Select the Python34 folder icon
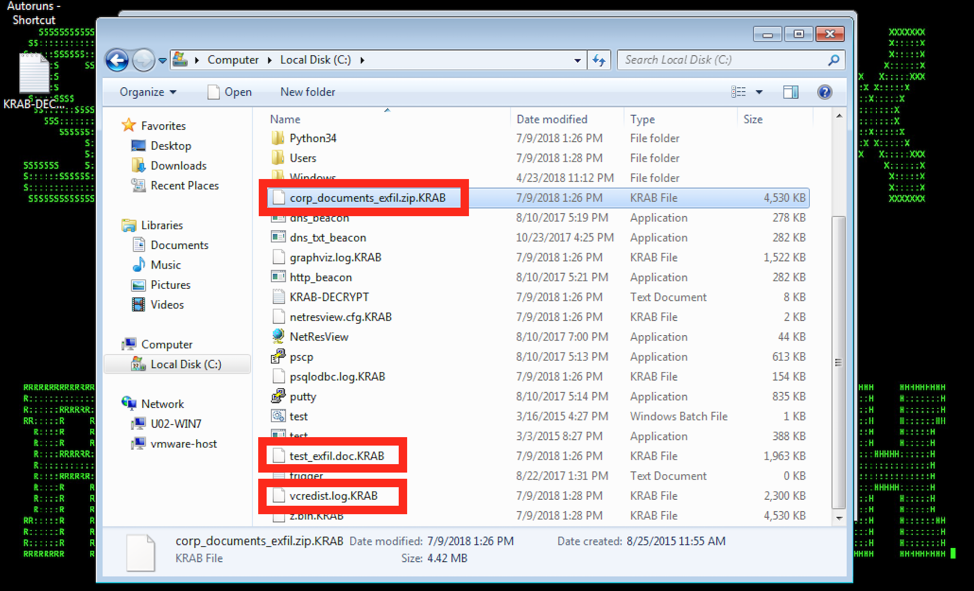Screen dimensions: 974x591 [279, 138]
